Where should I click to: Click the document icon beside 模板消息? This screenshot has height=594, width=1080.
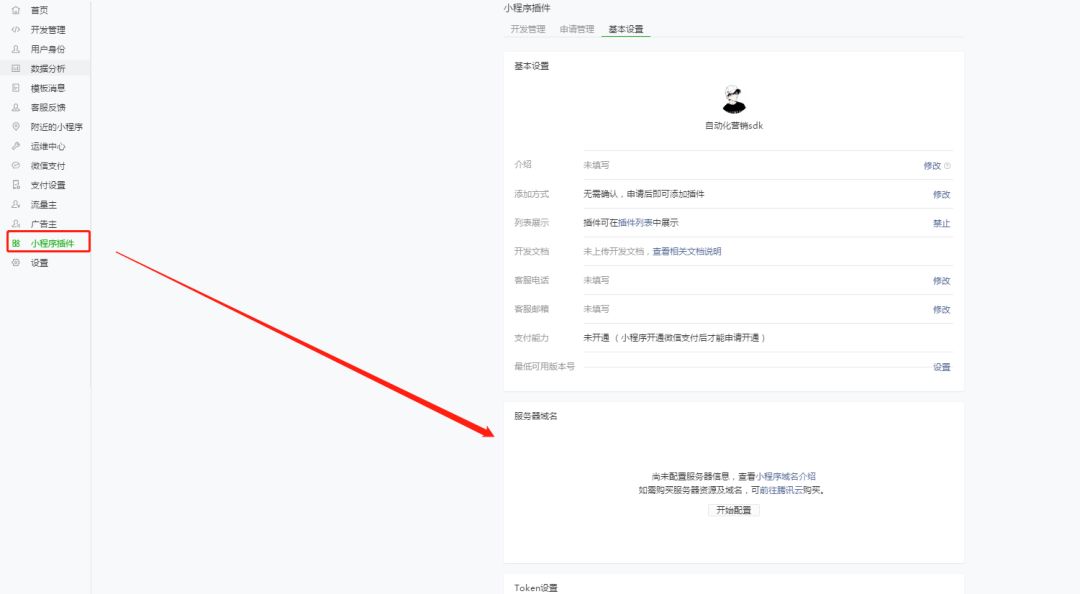click(x=16, y=88)
